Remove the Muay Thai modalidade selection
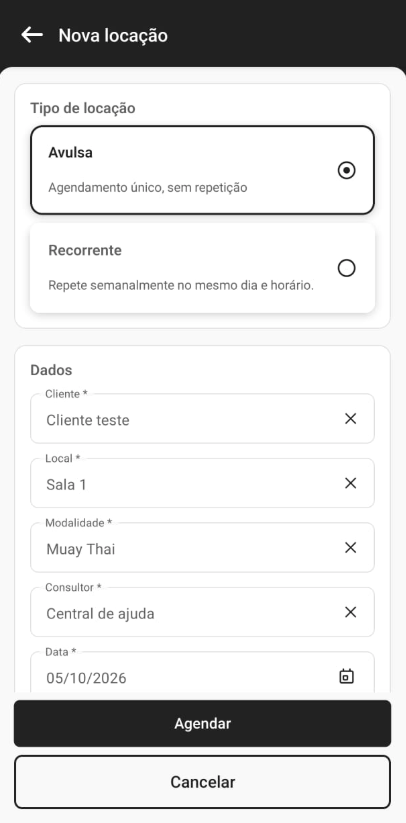The height and width of the screenshot is (823, 406). (350, 548)
